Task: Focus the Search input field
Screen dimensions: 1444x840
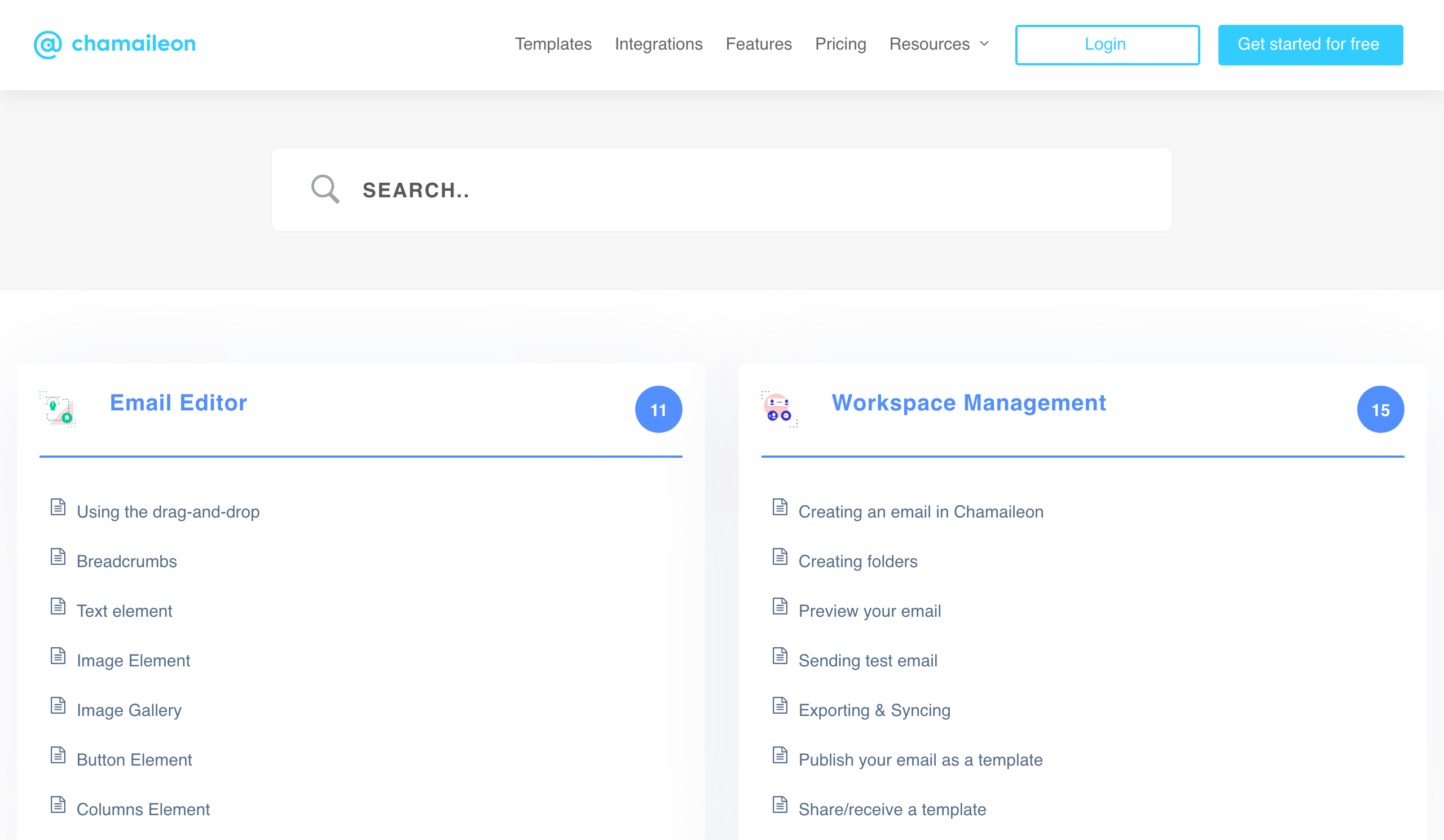Action: (721, 189)
